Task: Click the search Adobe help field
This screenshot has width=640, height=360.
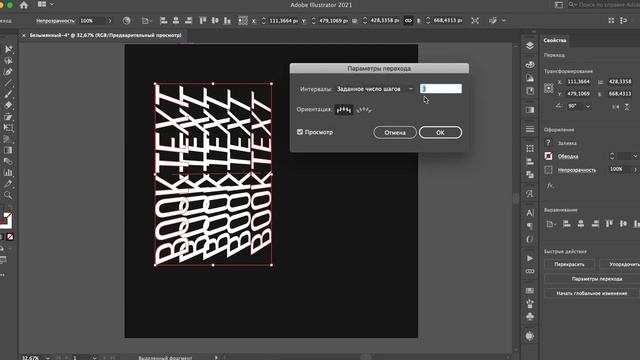Action: pyautogui.click(x=604, y=5)
